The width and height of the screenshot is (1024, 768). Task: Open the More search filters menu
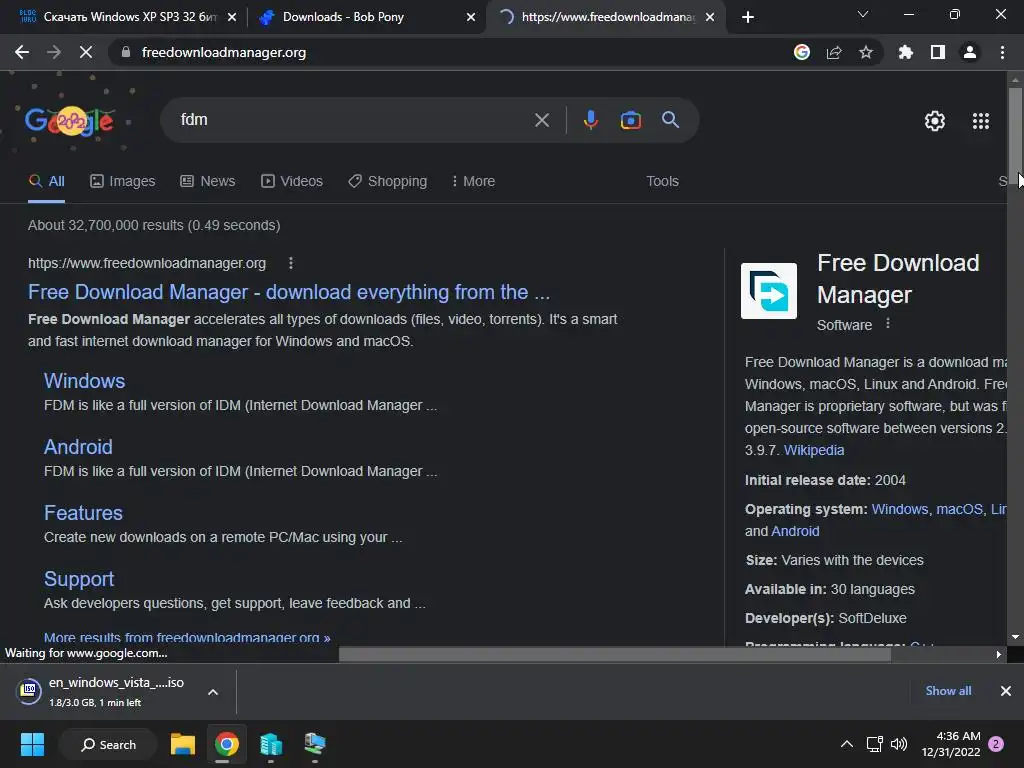[x=473, y=182]
